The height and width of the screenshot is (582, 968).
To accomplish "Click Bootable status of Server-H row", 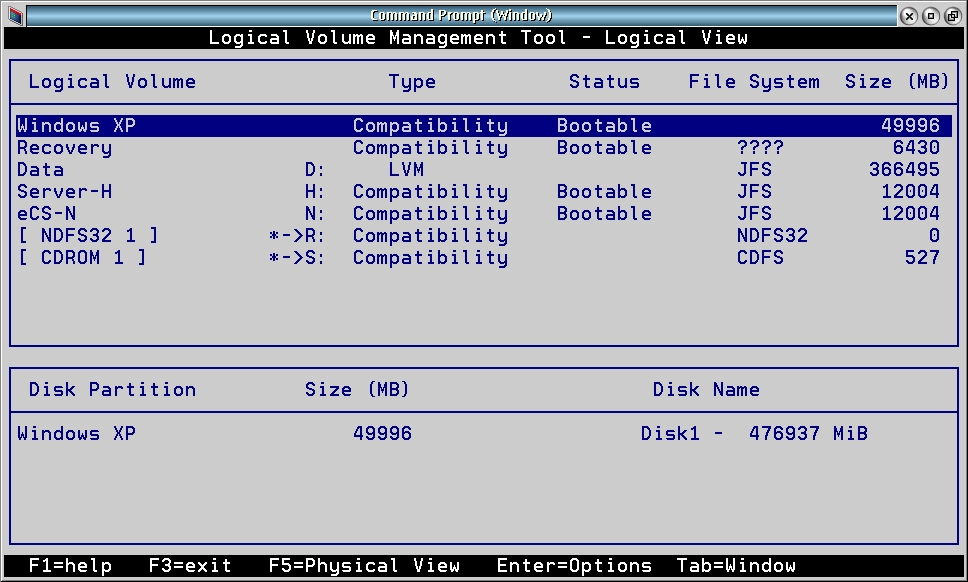I will (x=604, y=192).
